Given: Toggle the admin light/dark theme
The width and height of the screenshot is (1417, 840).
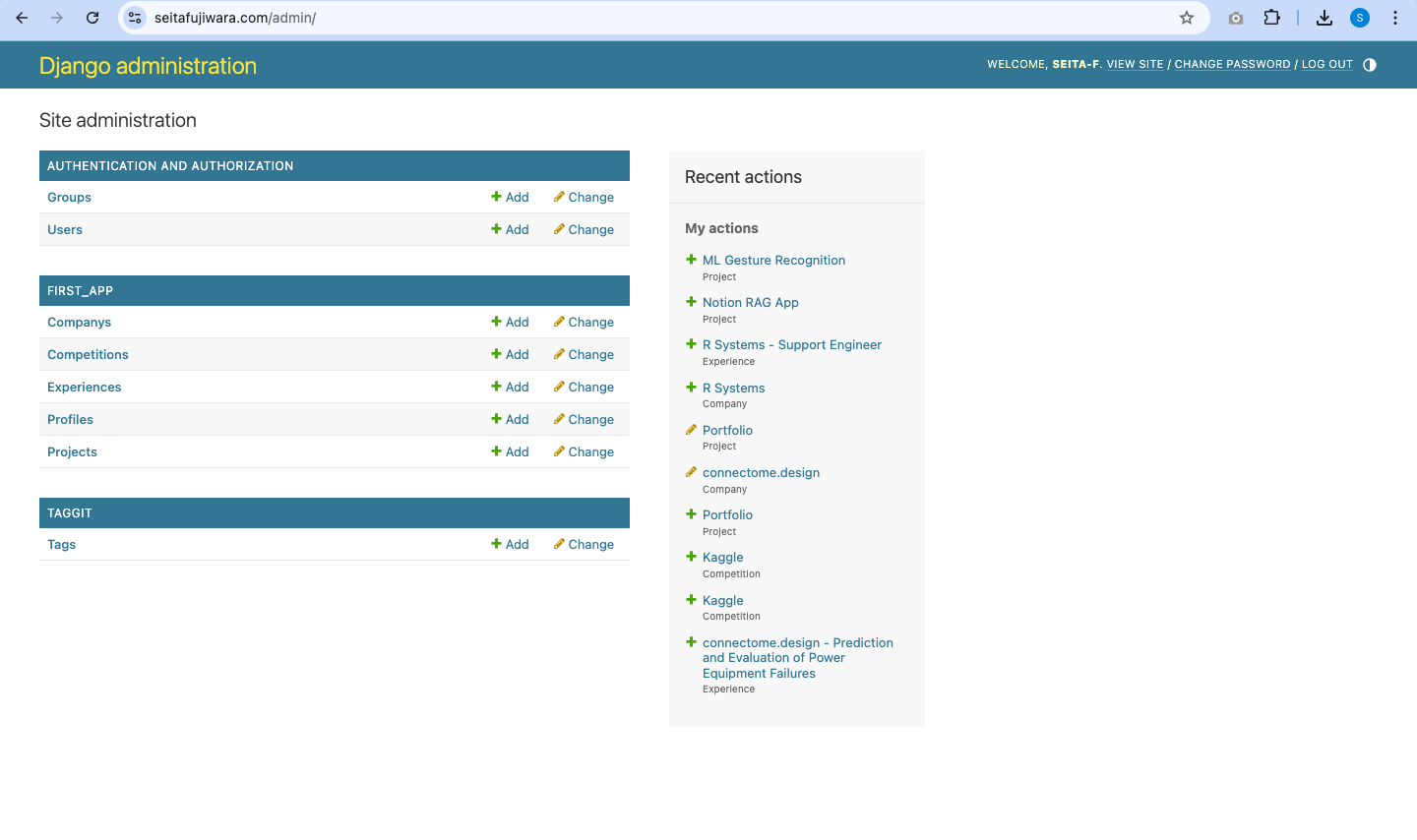Looking at the screenshot, I should (x=1370, y=65).
